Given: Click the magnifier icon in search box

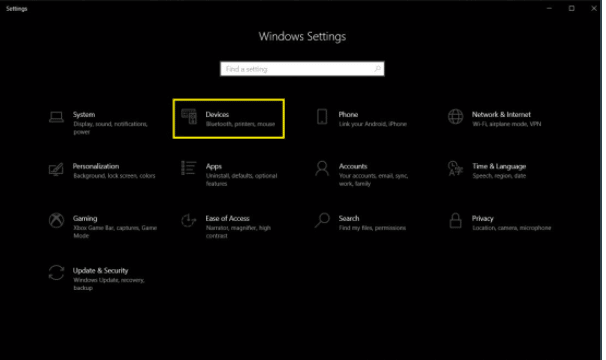Looking at the screenshot, I should 377,69.
